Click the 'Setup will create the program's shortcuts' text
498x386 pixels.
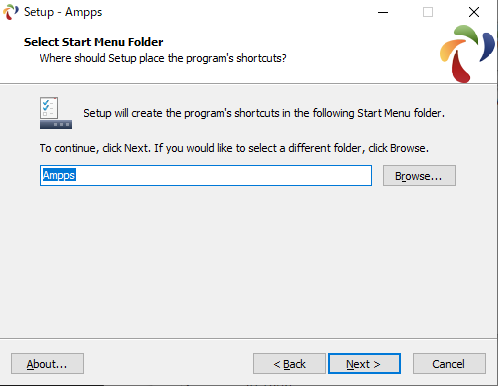[264, 113]
